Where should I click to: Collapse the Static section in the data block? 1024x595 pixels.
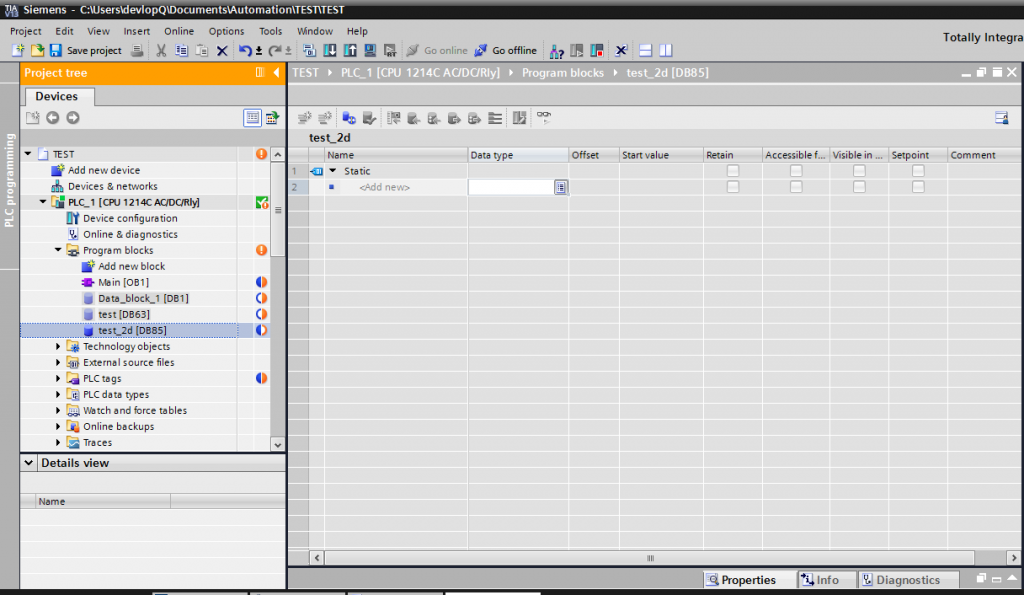[332, 170]
